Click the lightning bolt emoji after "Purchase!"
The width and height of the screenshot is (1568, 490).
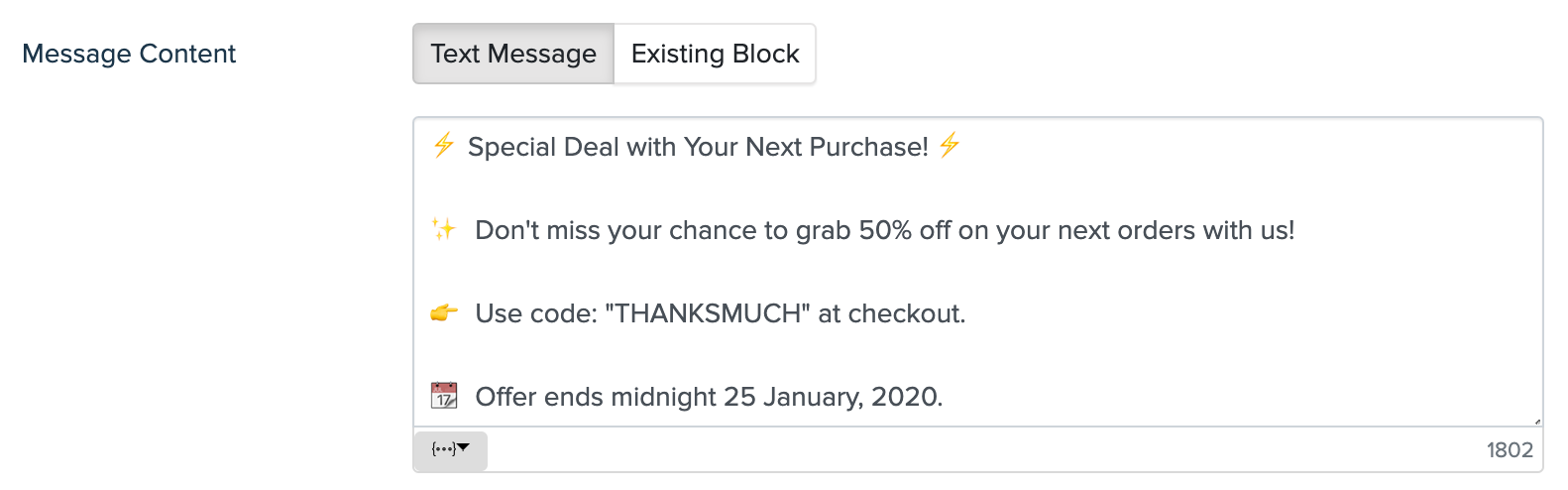click(x=950, y=146)
